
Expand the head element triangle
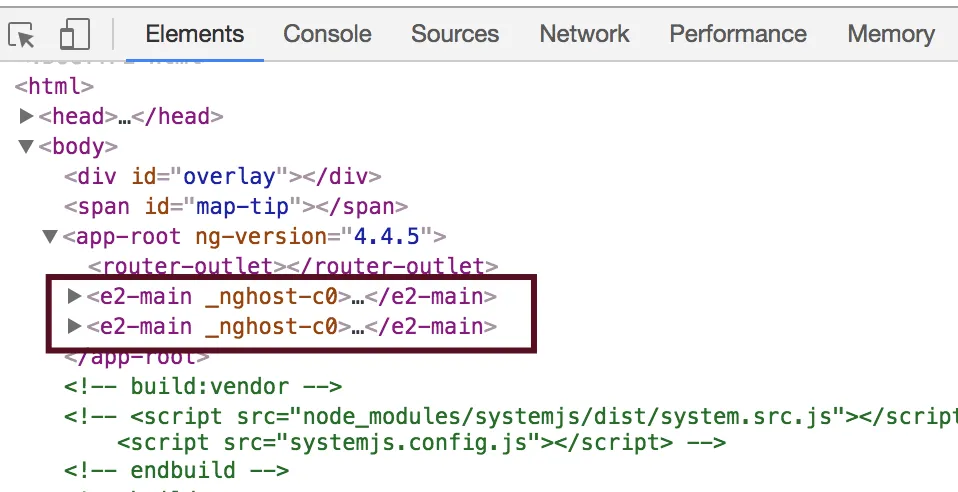26,116
